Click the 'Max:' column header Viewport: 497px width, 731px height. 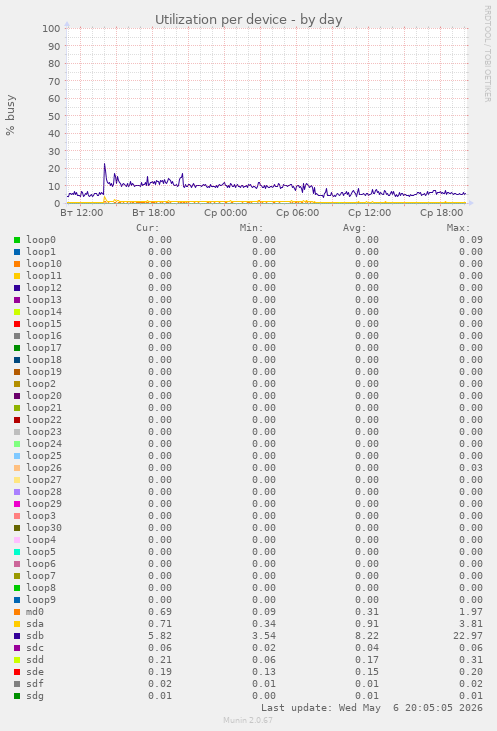(458, 228)
